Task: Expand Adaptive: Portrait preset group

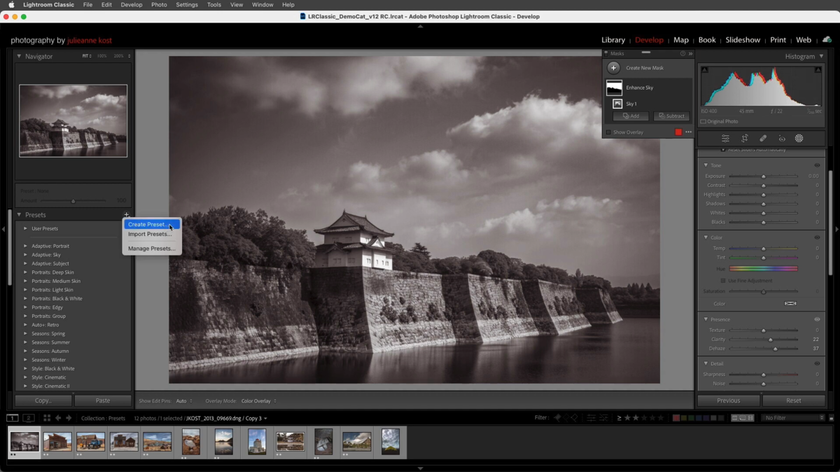Action: coord(25,246)
